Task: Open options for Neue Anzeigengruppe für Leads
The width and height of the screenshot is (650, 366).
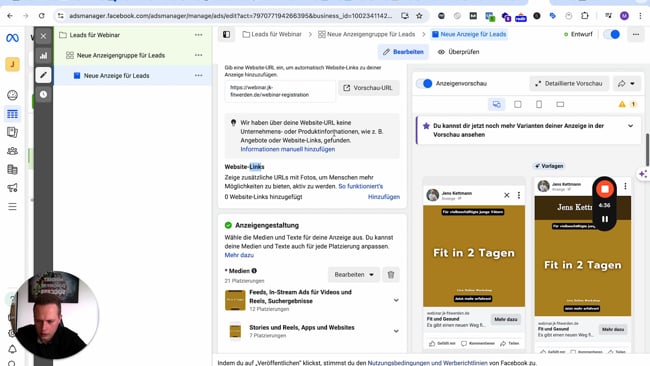Action: click(199, 55)
